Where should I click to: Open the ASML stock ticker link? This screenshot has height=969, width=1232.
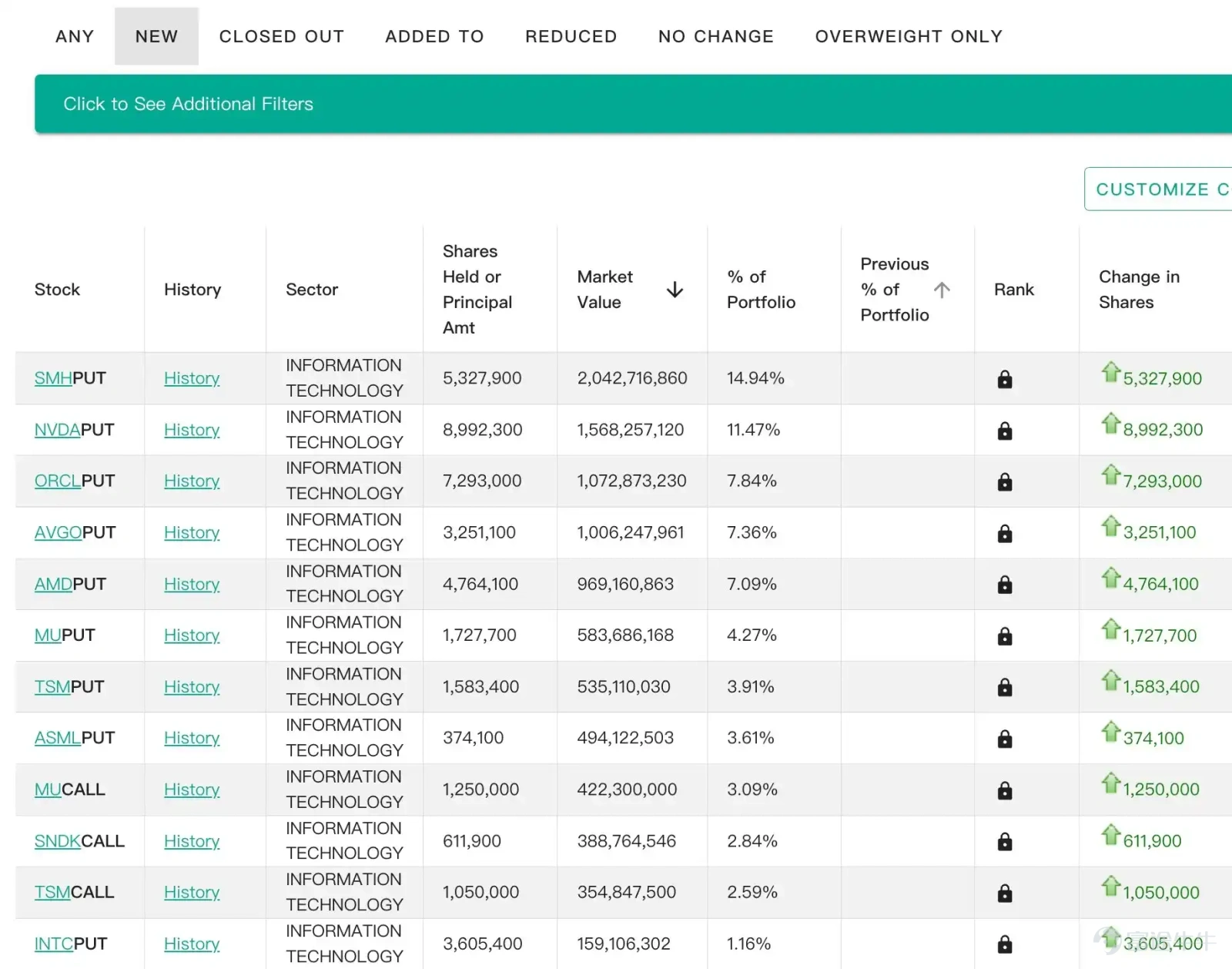pyautogui.click(x=58, y=738)
